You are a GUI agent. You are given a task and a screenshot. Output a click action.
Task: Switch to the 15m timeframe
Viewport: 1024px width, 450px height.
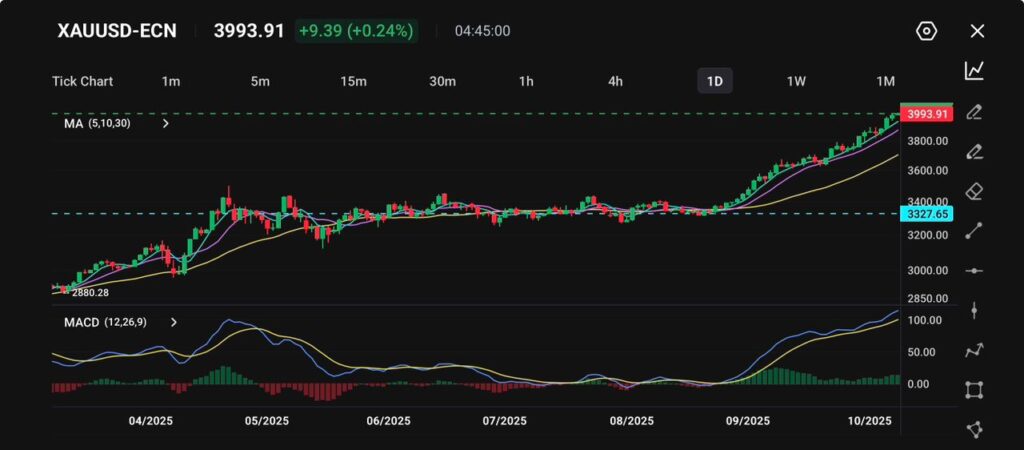(x=352, y=81)
